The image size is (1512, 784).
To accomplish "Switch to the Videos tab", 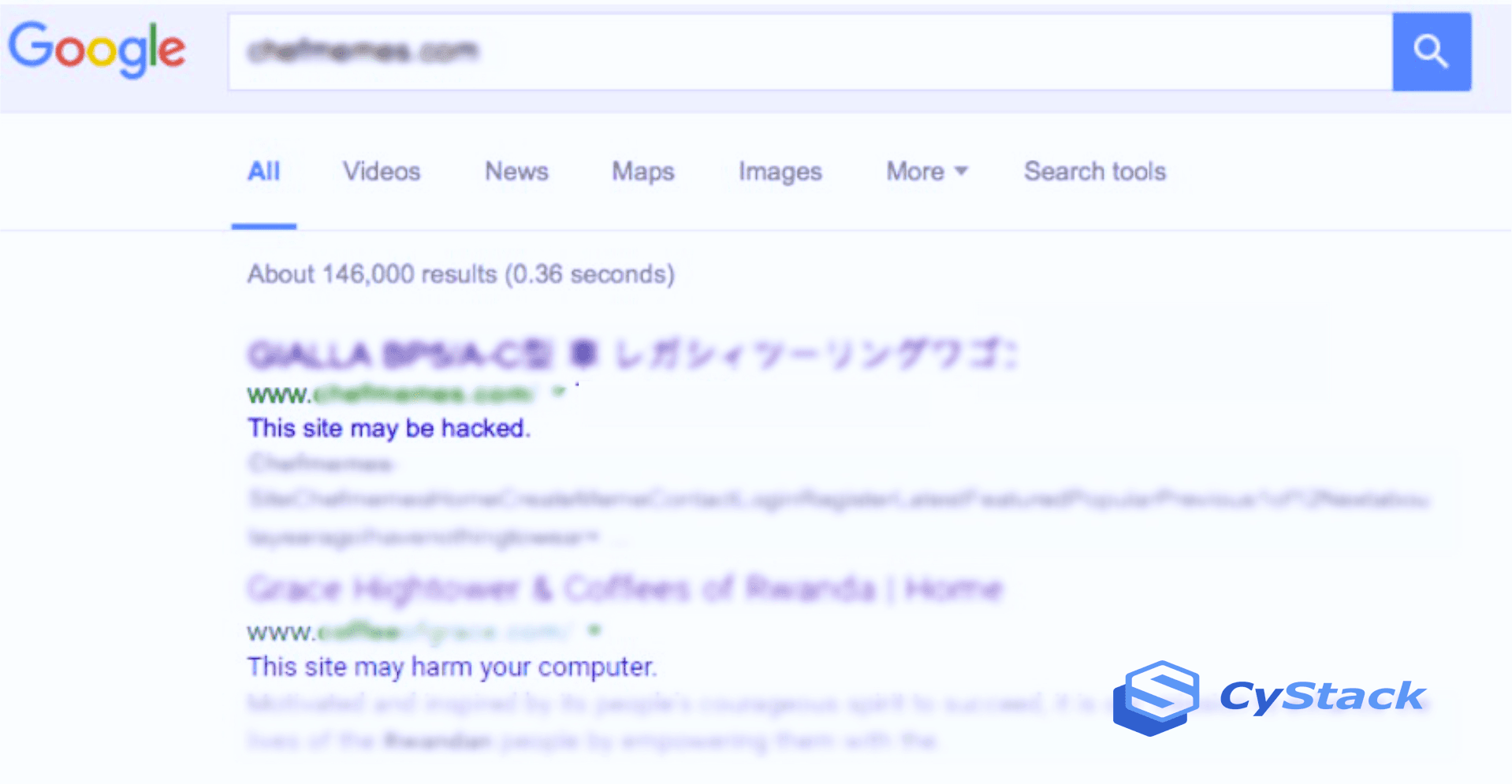I will pos(382,171).
